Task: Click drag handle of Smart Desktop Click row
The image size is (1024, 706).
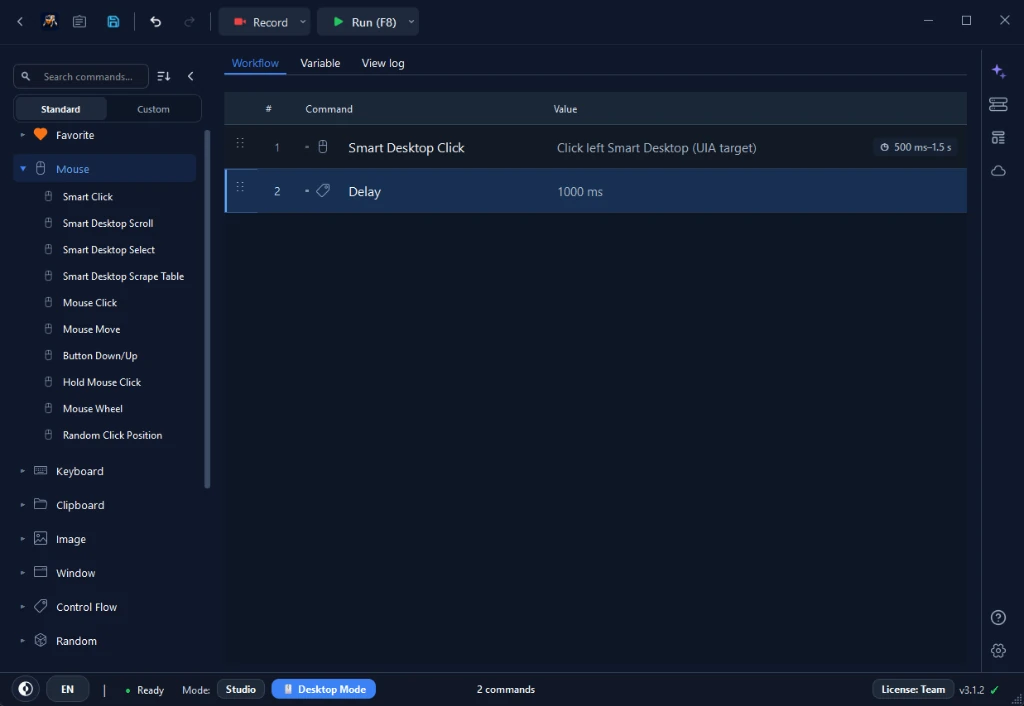Action: [x=240, y=143]
